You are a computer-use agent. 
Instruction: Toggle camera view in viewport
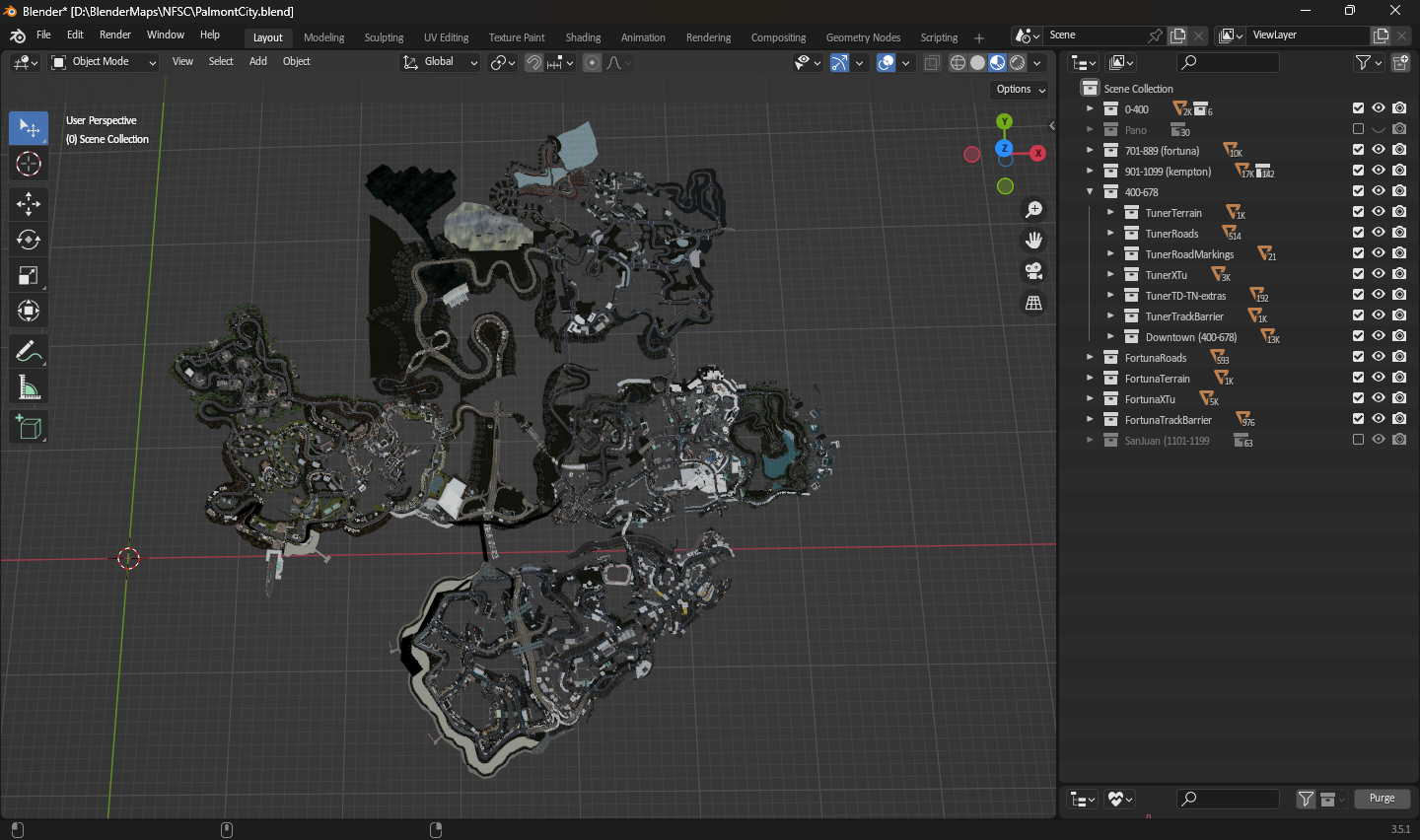1033,271
